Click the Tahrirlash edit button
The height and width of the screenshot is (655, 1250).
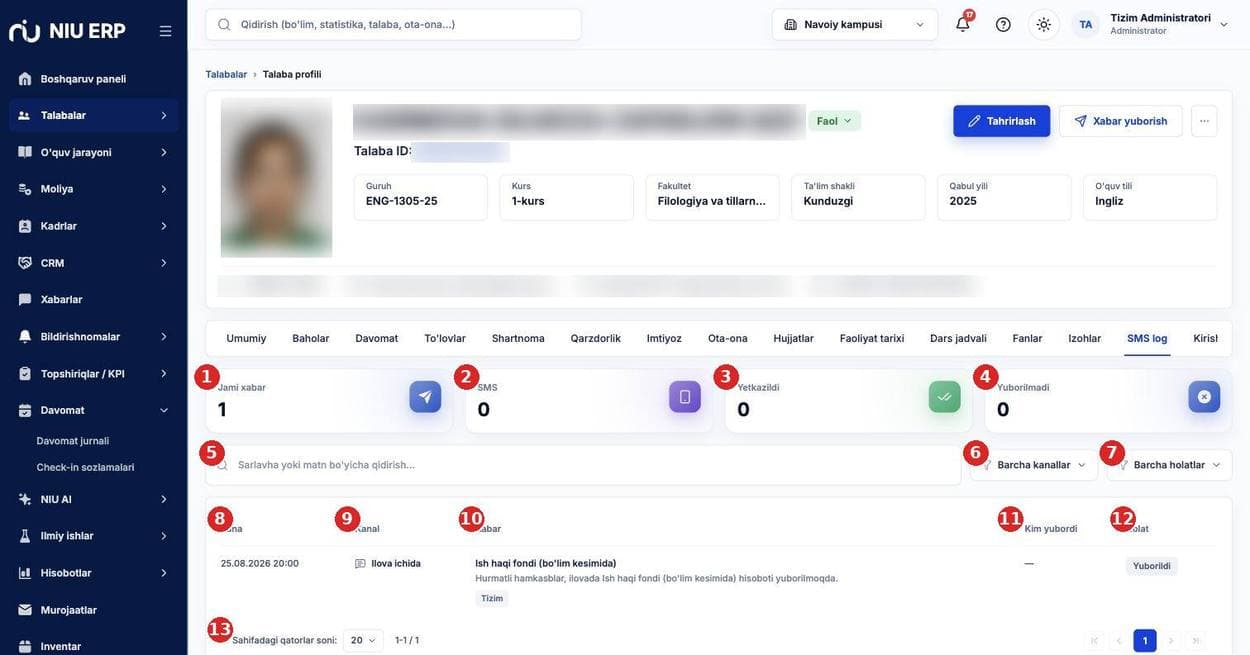point(1002,121)
